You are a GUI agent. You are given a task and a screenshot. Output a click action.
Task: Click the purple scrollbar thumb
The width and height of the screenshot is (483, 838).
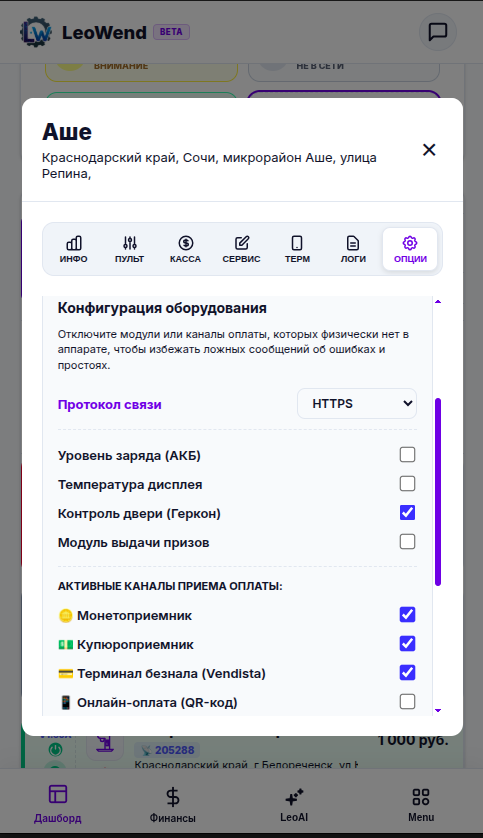tap(438, 492)
